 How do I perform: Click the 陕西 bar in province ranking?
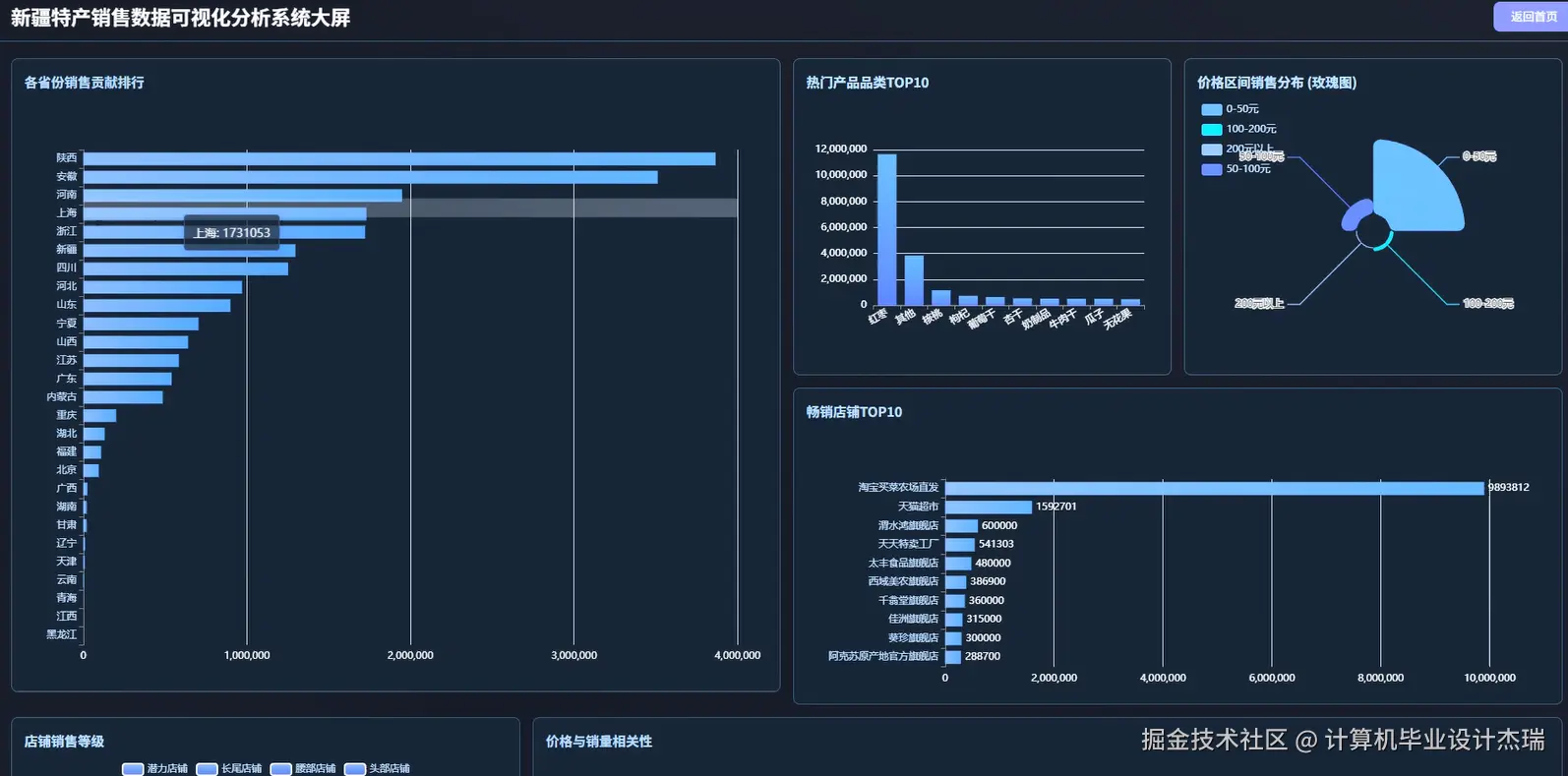[x=399, y=158]
